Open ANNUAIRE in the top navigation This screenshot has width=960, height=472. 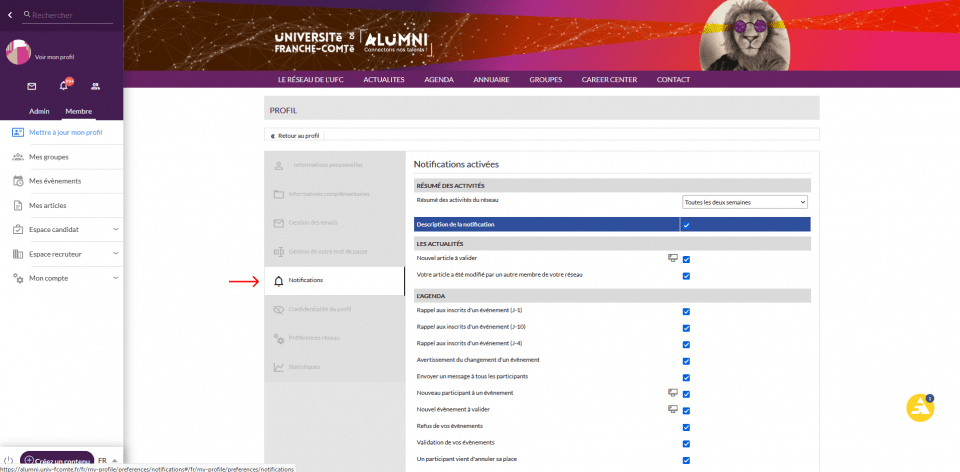[x=491, y=79]
